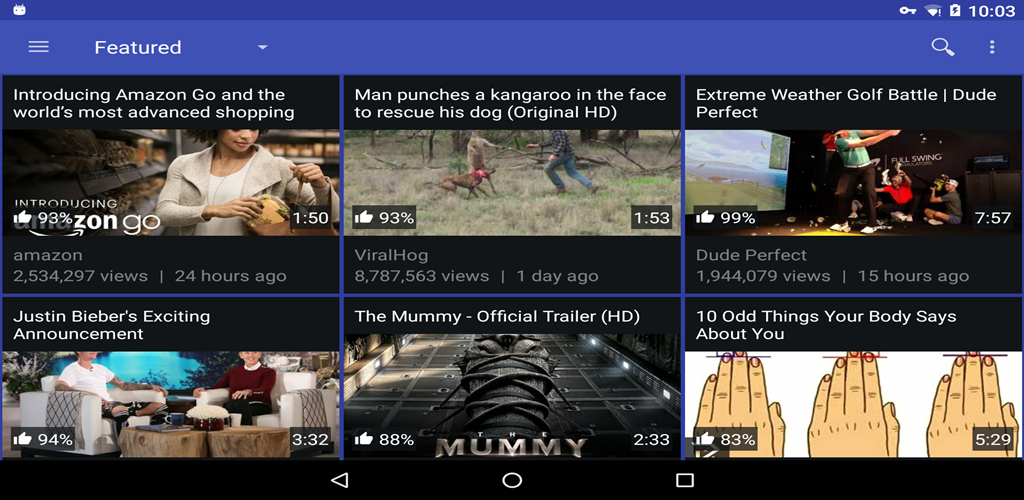Tap the Android home circle button
This screenshot has height=500, width=1024.
tap(512, 480)
